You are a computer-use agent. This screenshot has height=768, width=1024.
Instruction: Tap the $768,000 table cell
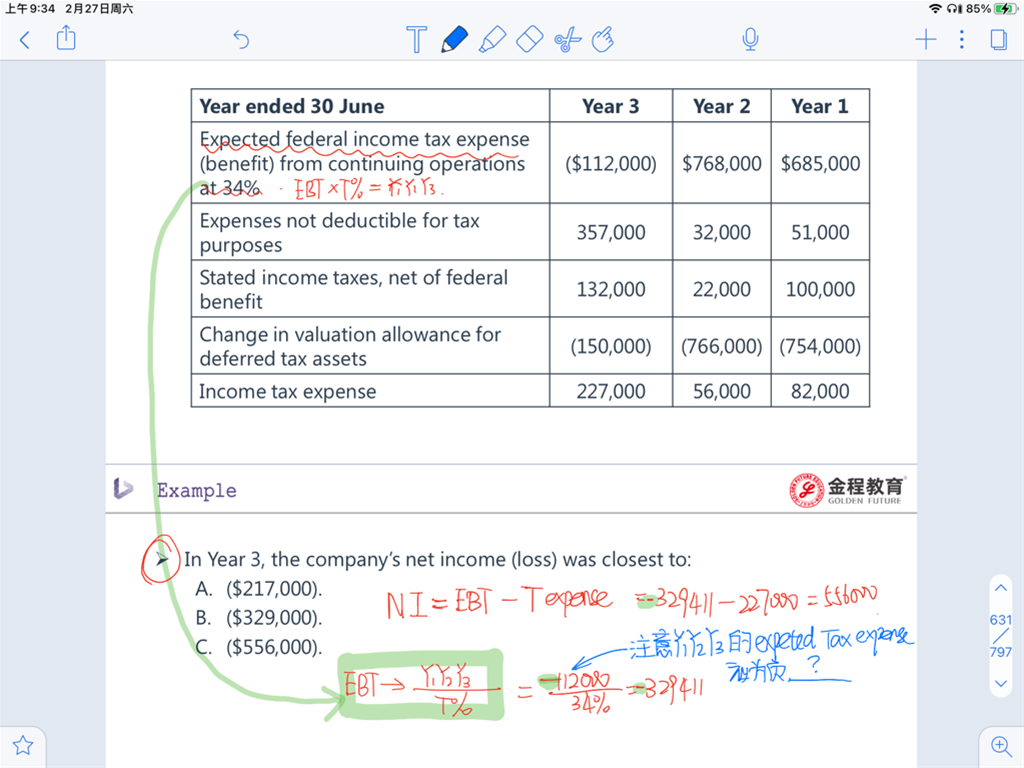(722, 163)
